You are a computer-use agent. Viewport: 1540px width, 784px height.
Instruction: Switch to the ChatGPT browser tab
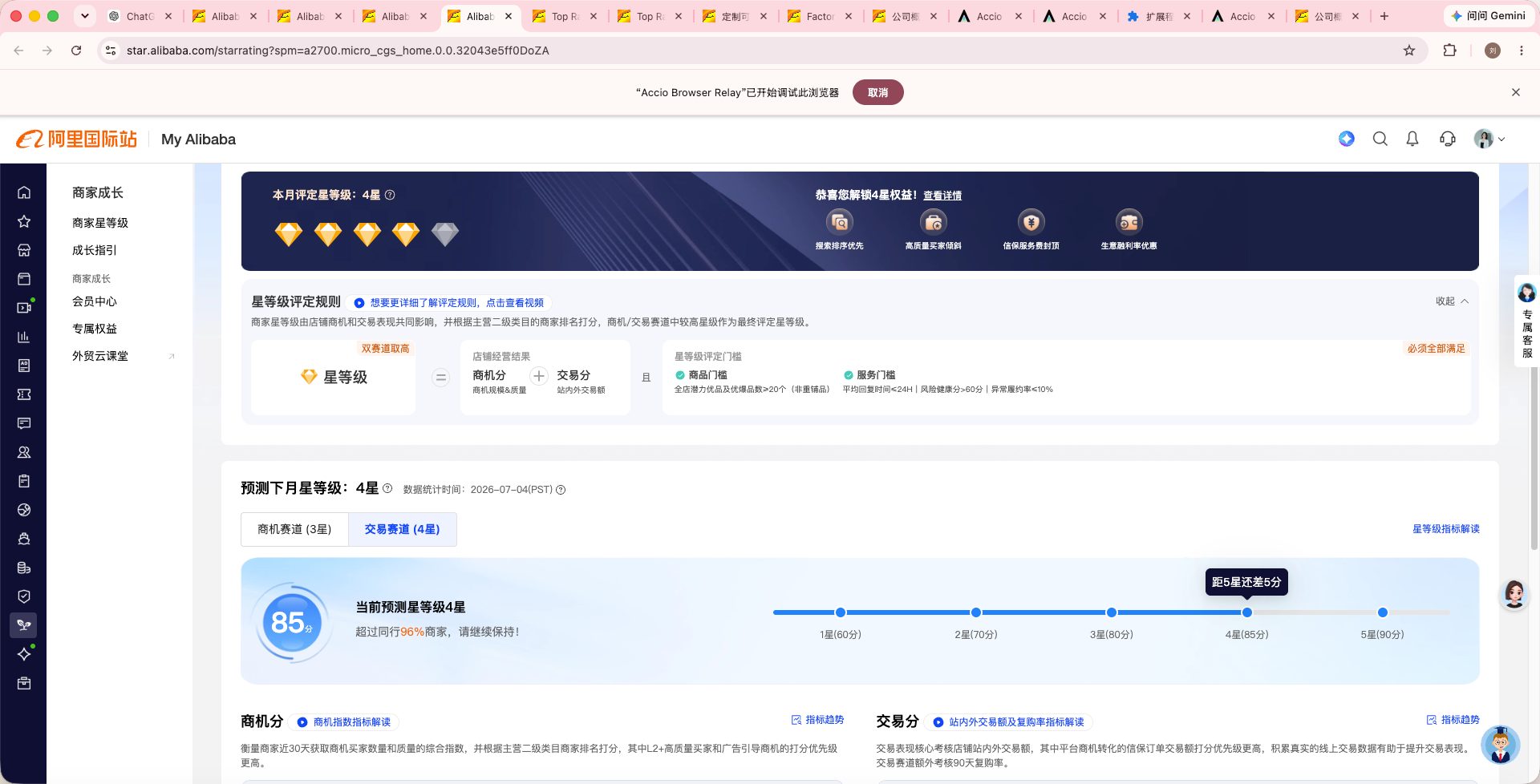140,16
